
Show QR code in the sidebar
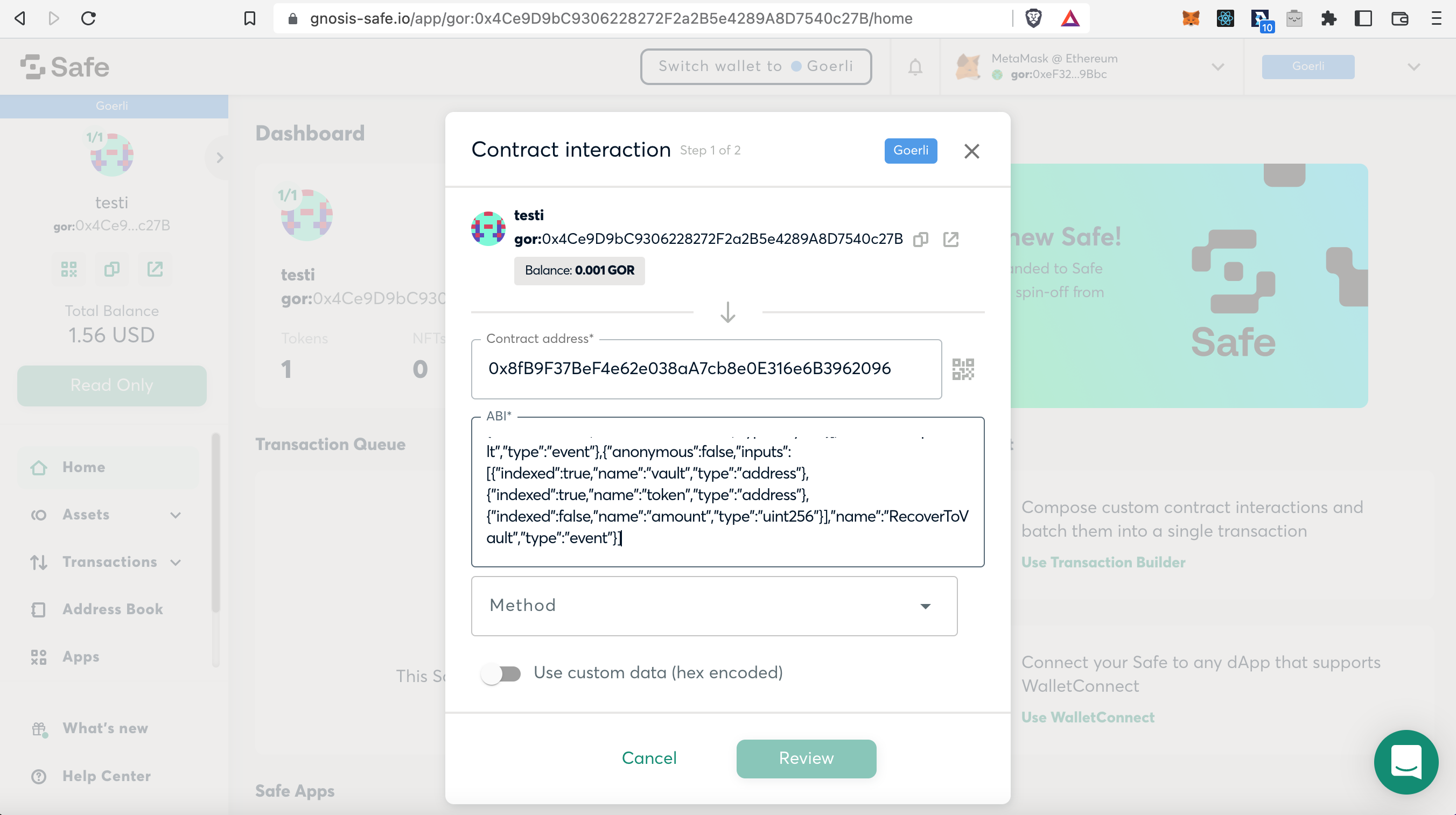[x=69, y=269]
